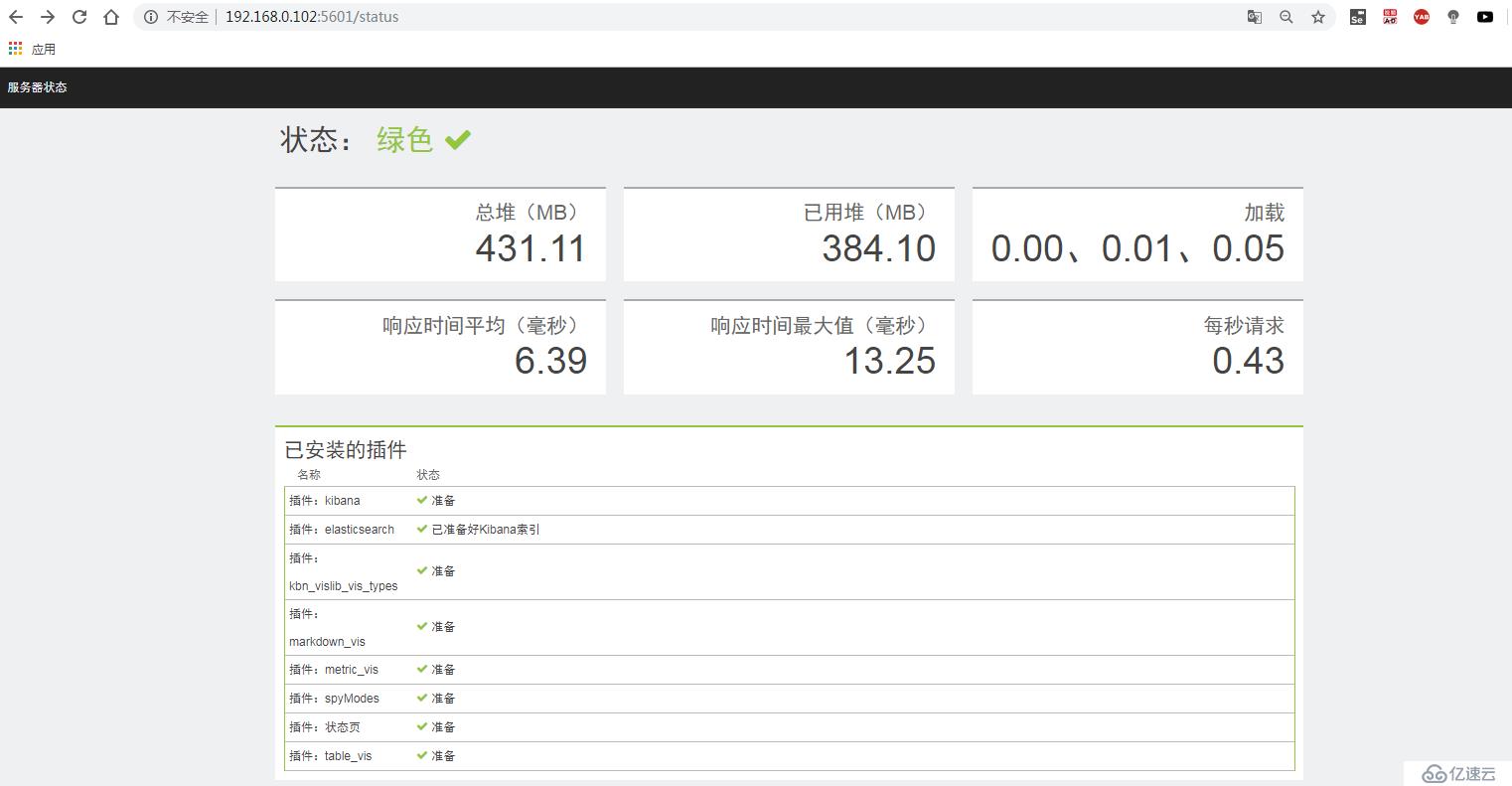The image size is (1512, 786).
Task: Click the checkmark in the metric_vis row
Action: (422, 670)
